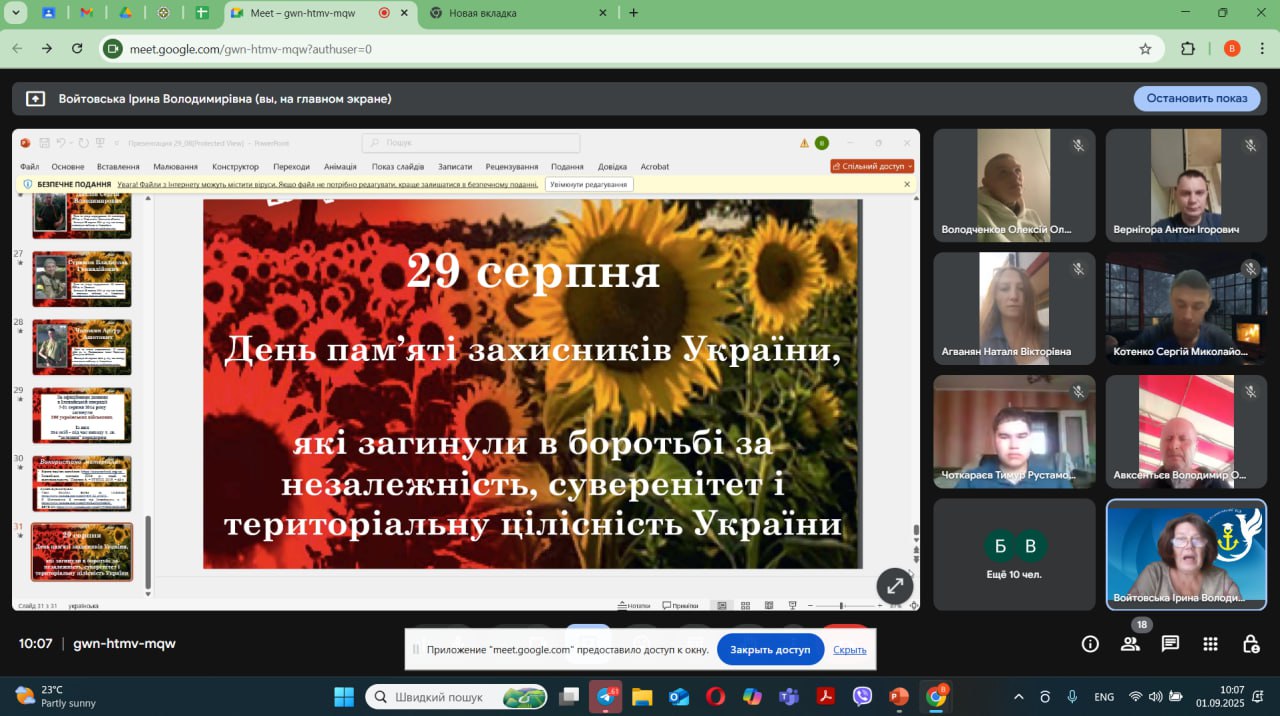Switch to reading view in PowerPoint
This screenshot has height=716, width=1280.
pyautogui.click(x=768, y=605)
